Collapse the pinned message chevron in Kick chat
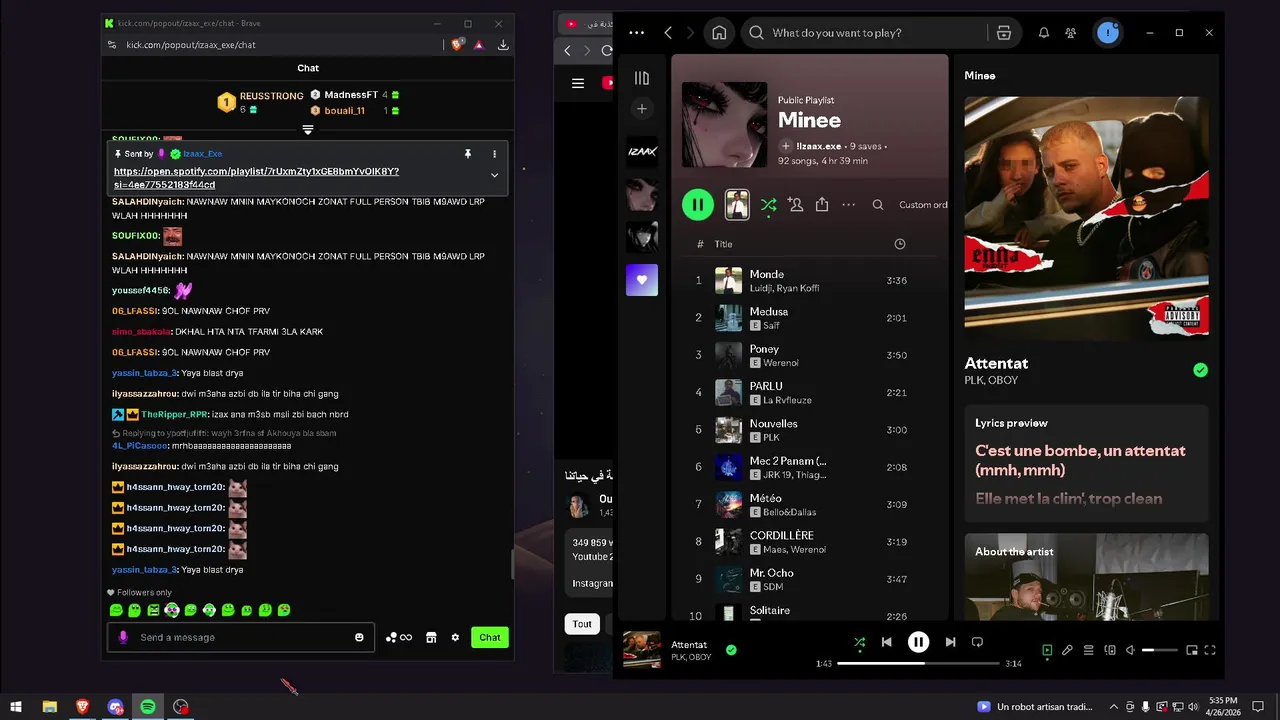The height and width of the screenshot is (720, 1280). tap(494, 175)
